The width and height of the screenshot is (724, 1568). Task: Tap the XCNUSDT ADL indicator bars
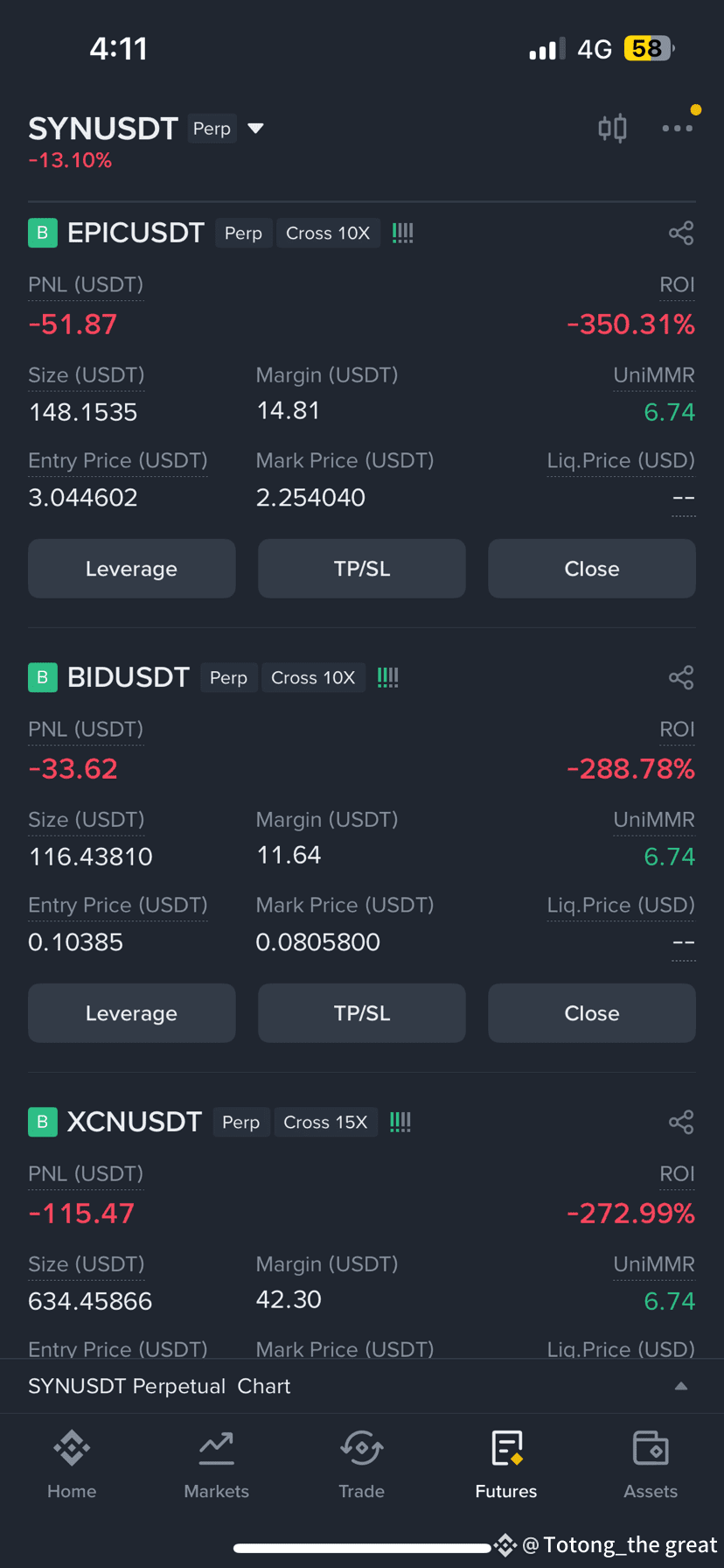400,1122
